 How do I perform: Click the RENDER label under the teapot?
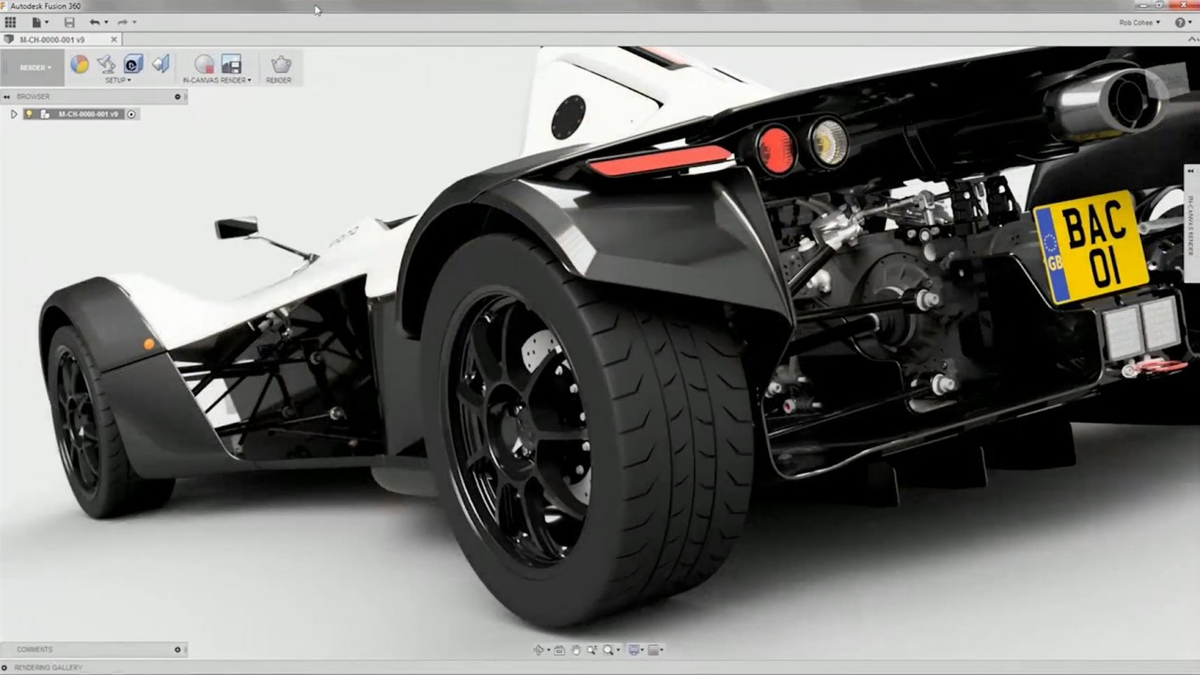coord(279,80)
